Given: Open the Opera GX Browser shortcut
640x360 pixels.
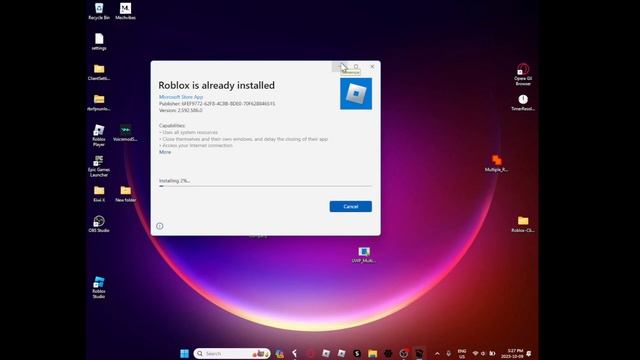Looking at the screenshot, I should point(523,74).
